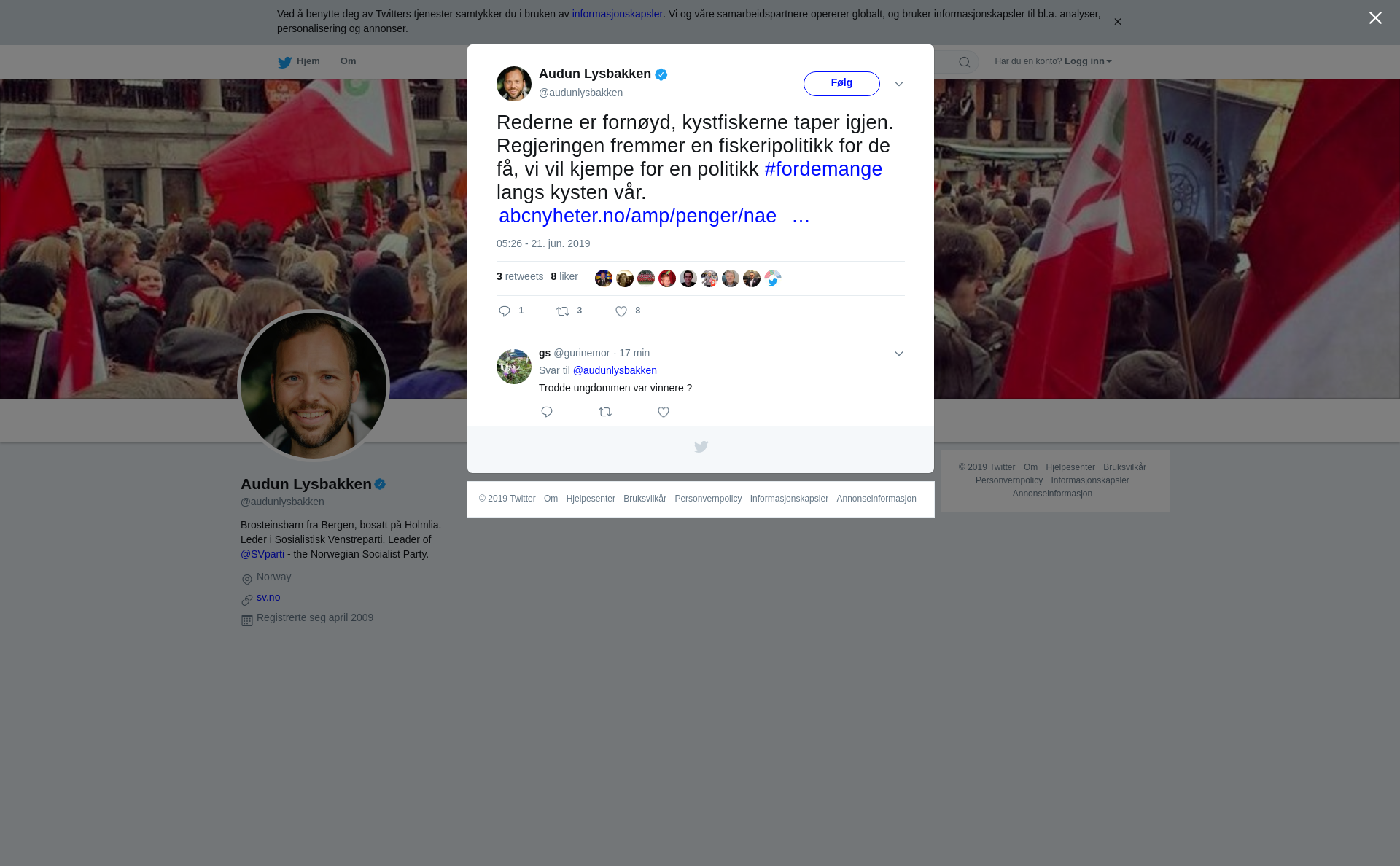Open the #fordemange hashtag link
The height and width of the screenshot is (866, 1400).
[x=823, y=169]
